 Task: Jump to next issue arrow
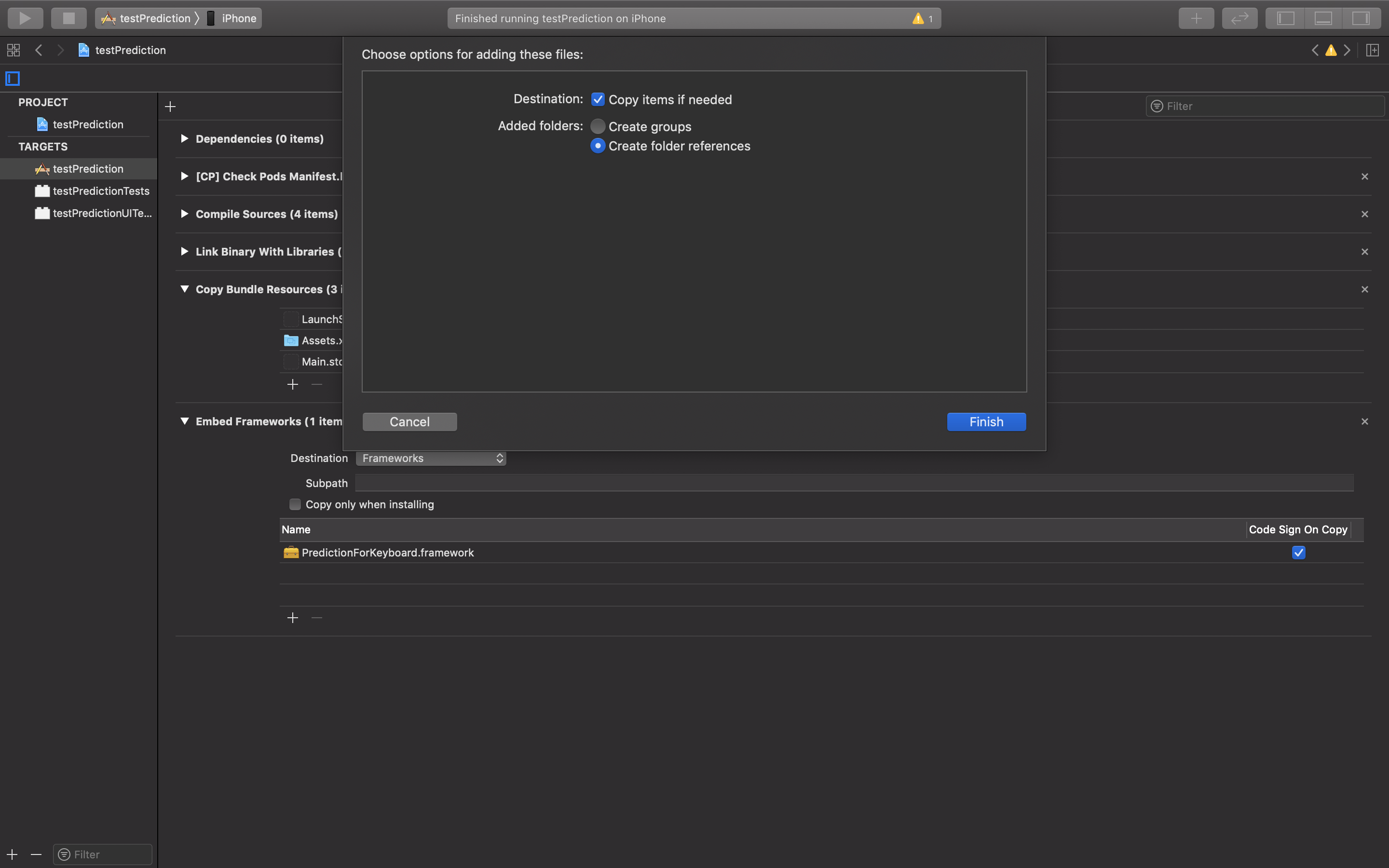click(1347, 50)
